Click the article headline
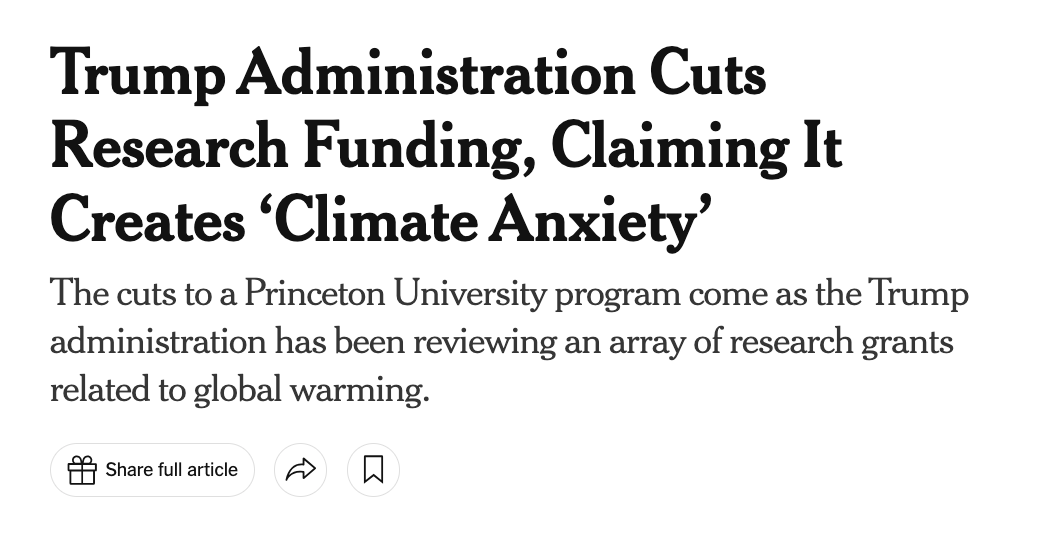This screenshot has height=546, width=1038. 446,147
